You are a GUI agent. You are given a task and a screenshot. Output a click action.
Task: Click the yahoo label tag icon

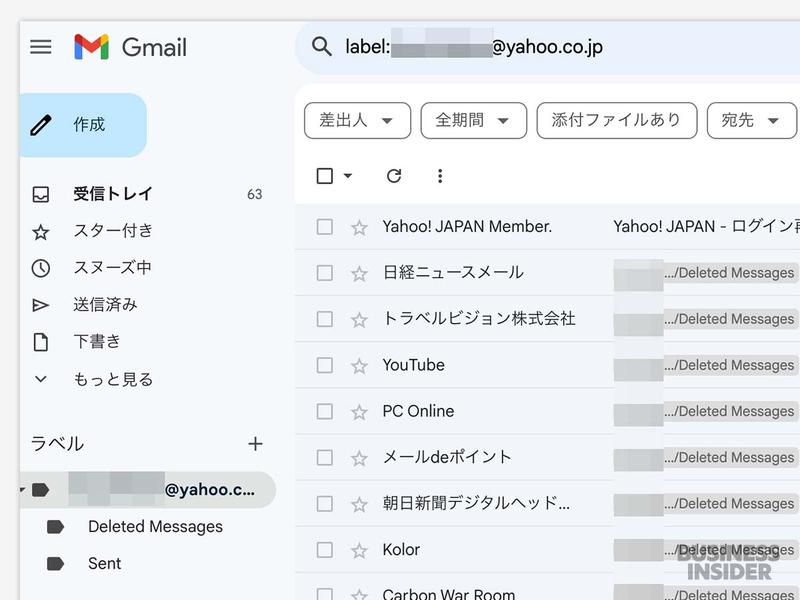(41, 490)
